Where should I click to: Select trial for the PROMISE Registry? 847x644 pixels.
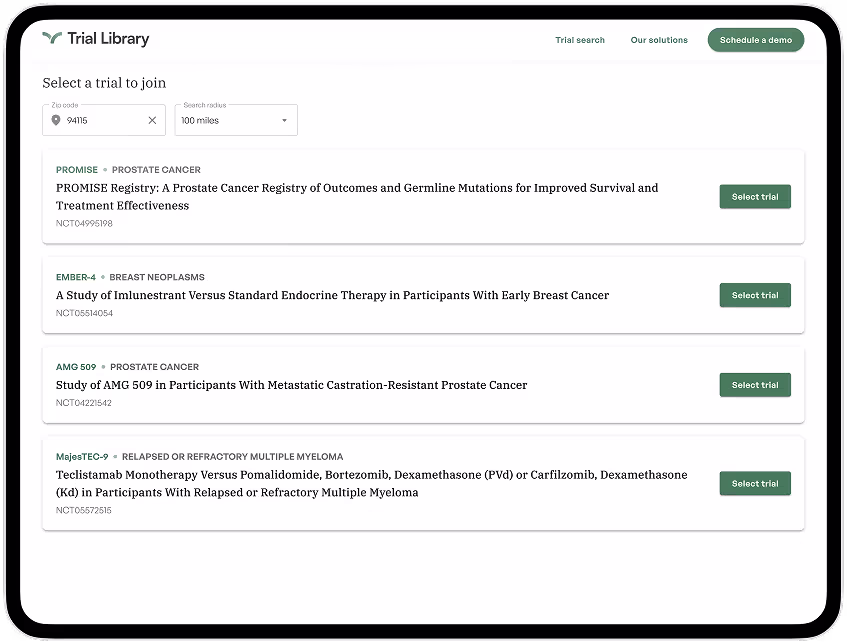tap(755, 197)
